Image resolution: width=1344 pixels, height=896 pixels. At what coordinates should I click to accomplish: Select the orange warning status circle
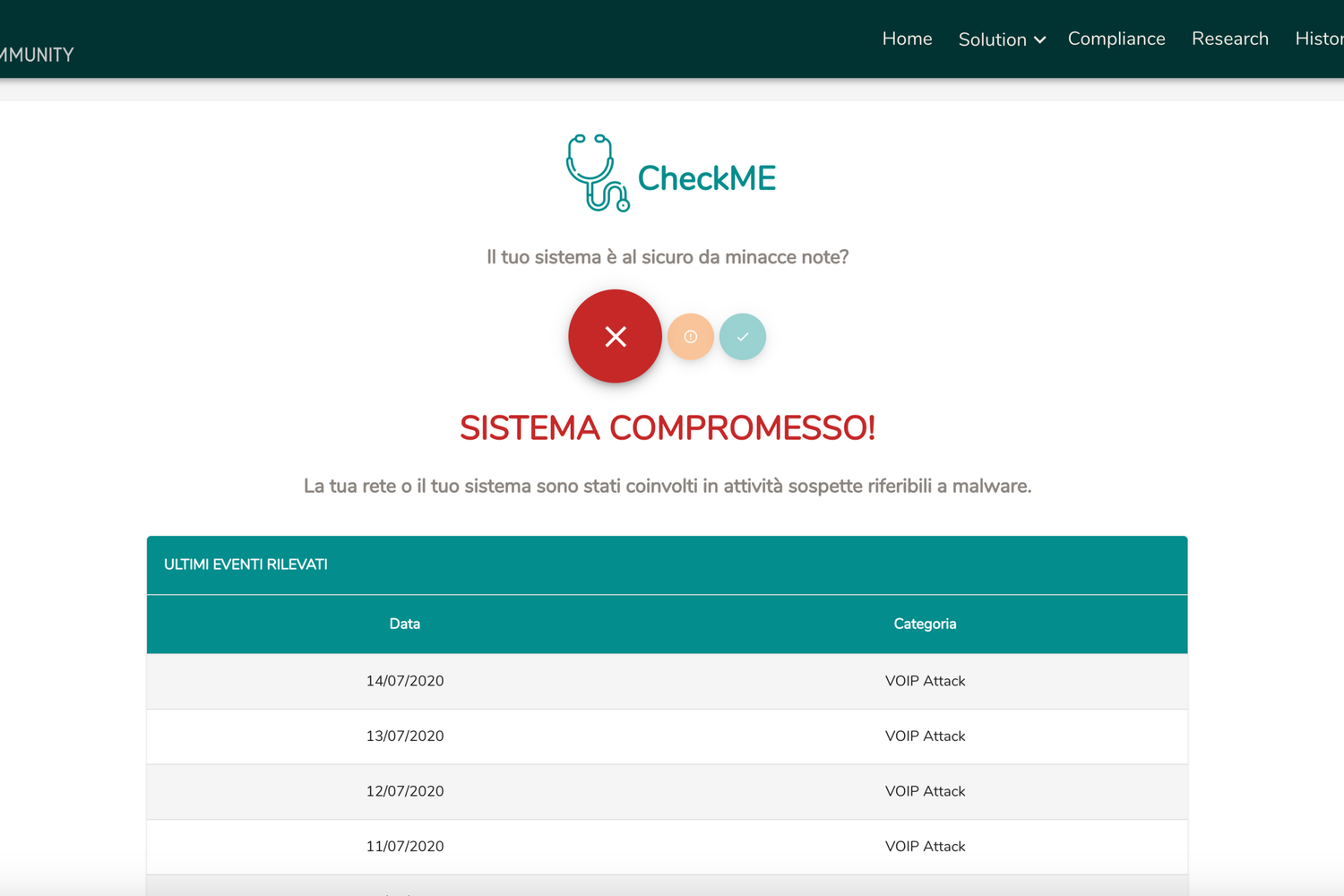tap(690, 337)
